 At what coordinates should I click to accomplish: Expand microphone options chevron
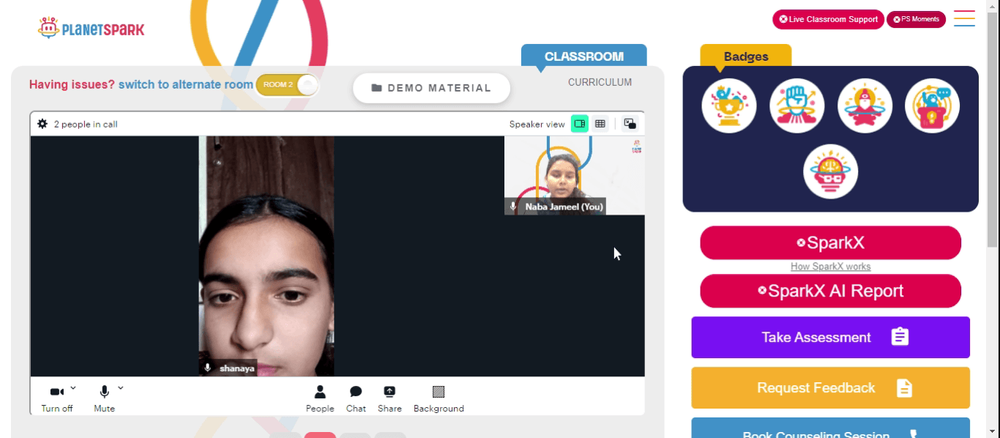121,387
